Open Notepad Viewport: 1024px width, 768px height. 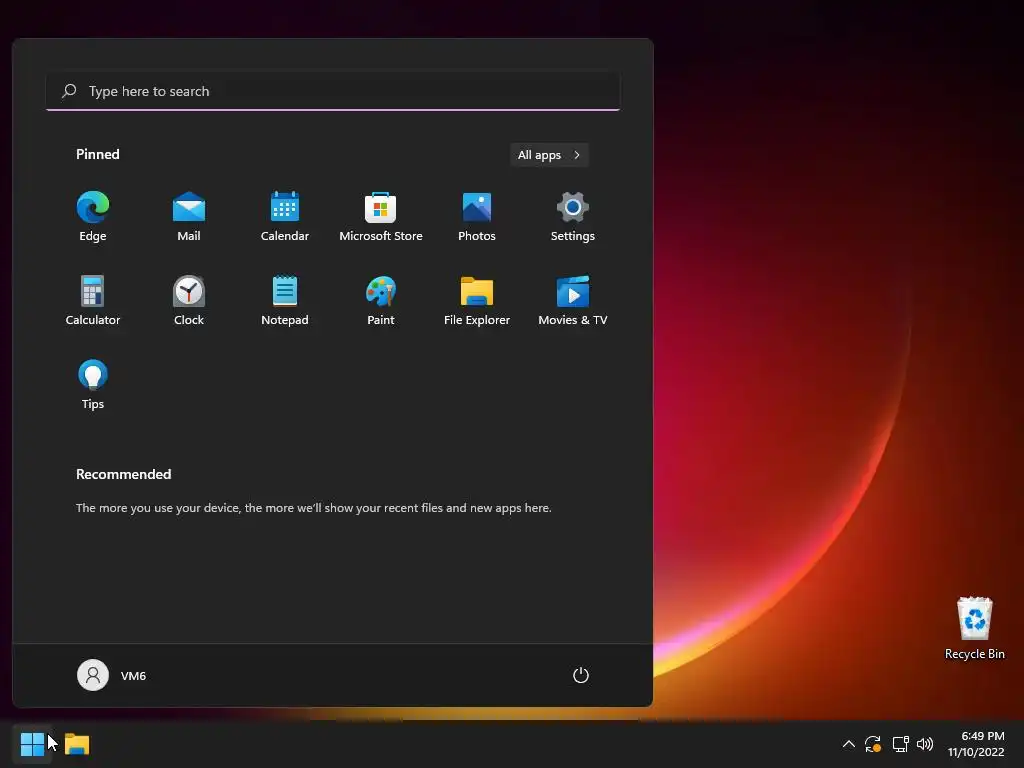pyautogui.click(x=285, y=300)
